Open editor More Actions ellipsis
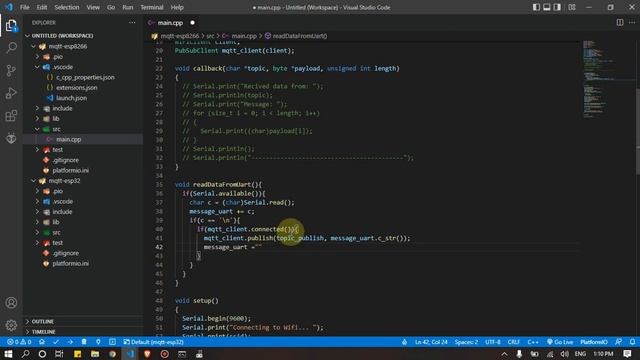640x360 pixels. [x=632, y=23]
